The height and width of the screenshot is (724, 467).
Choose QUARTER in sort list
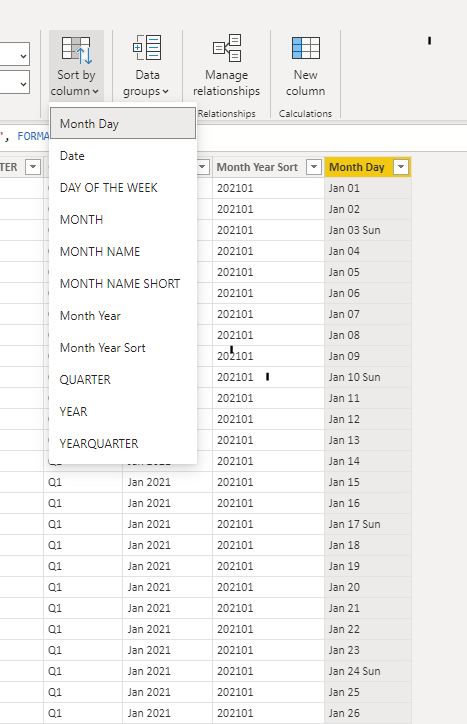pos(123,380)
